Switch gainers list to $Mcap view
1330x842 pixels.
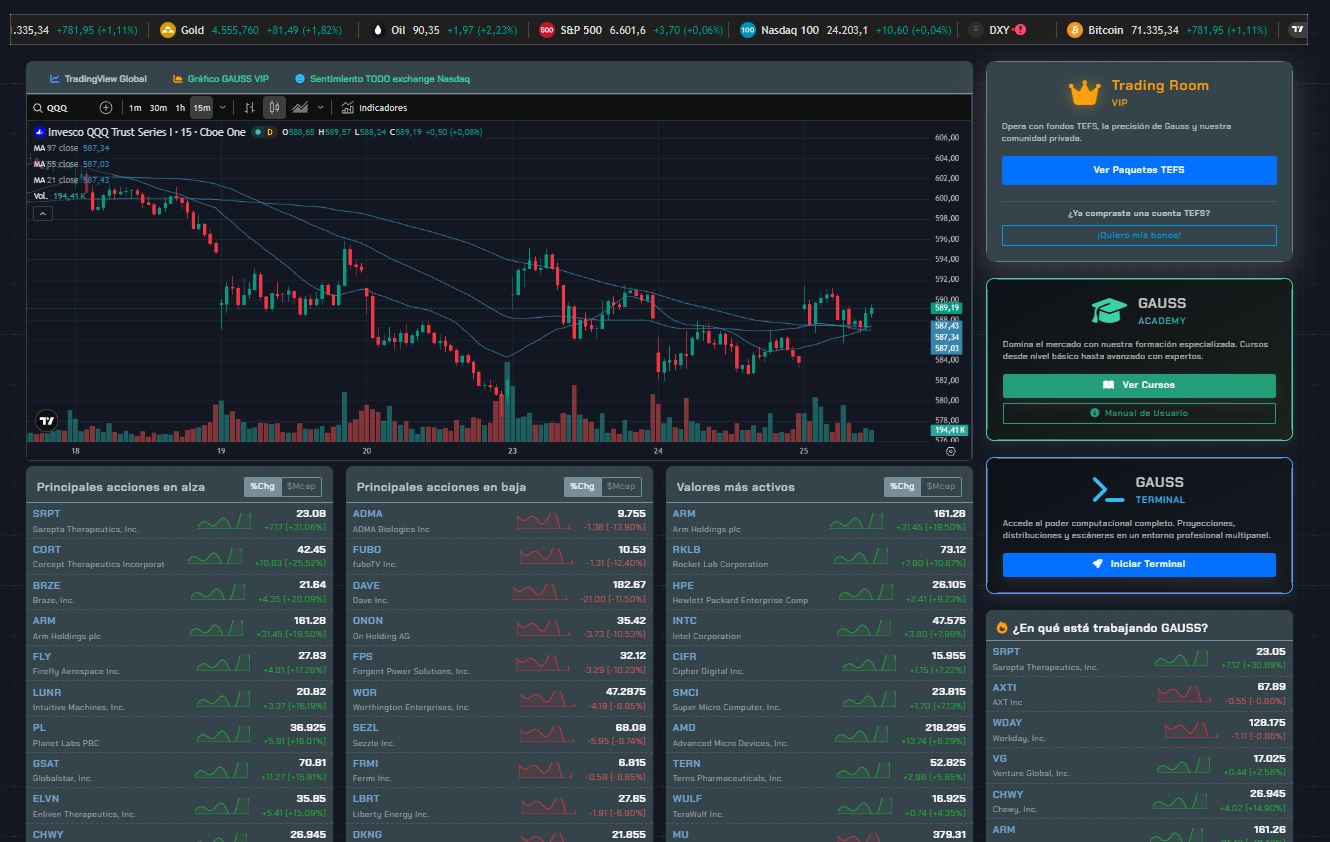[x=301, y=486]
